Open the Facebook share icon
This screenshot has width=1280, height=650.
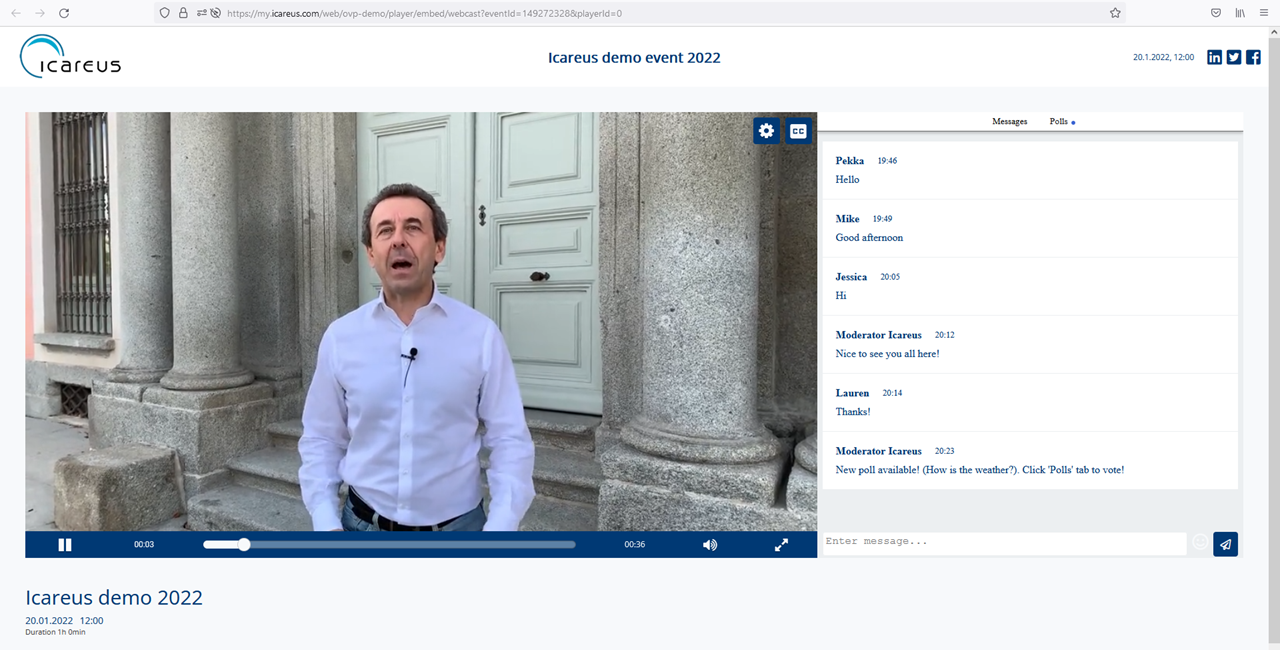click(x=1253, y=57)
